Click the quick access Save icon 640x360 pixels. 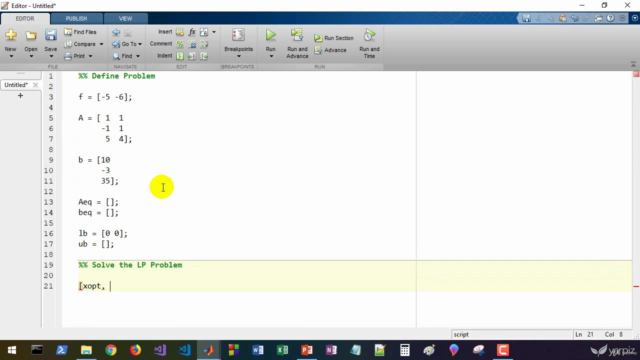pyautogui.click(x=527, y=18)
